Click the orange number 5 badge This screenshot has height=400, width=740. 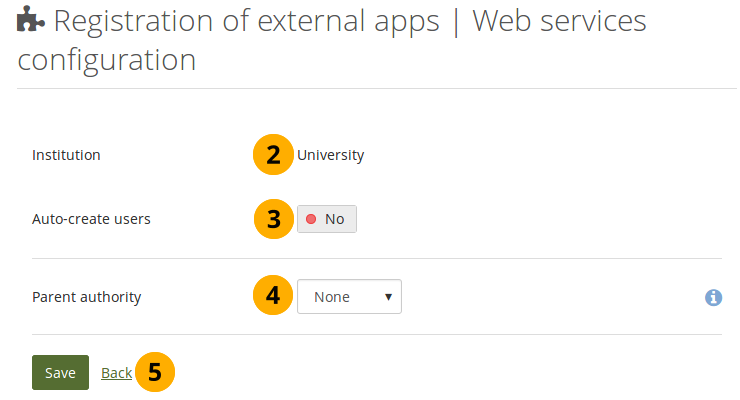[154, 372]
